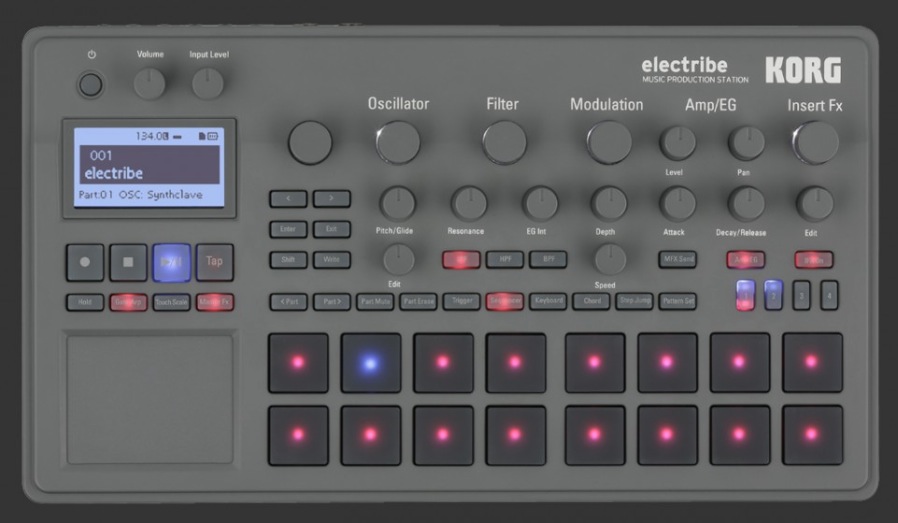Click the modulation Speed knob
This screenshot has height=523, width=898.
pos(610,259)
